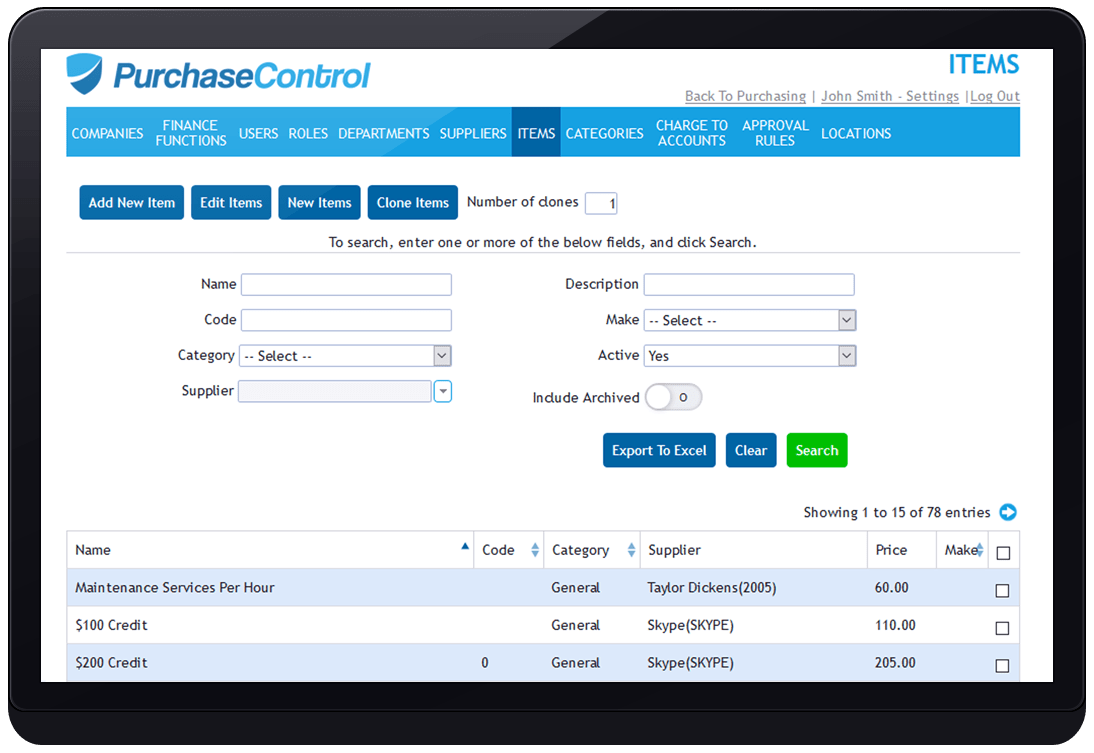Click the Clone Items button
The width and height of the screenshot is (1094, 753).
click(412, 202)
